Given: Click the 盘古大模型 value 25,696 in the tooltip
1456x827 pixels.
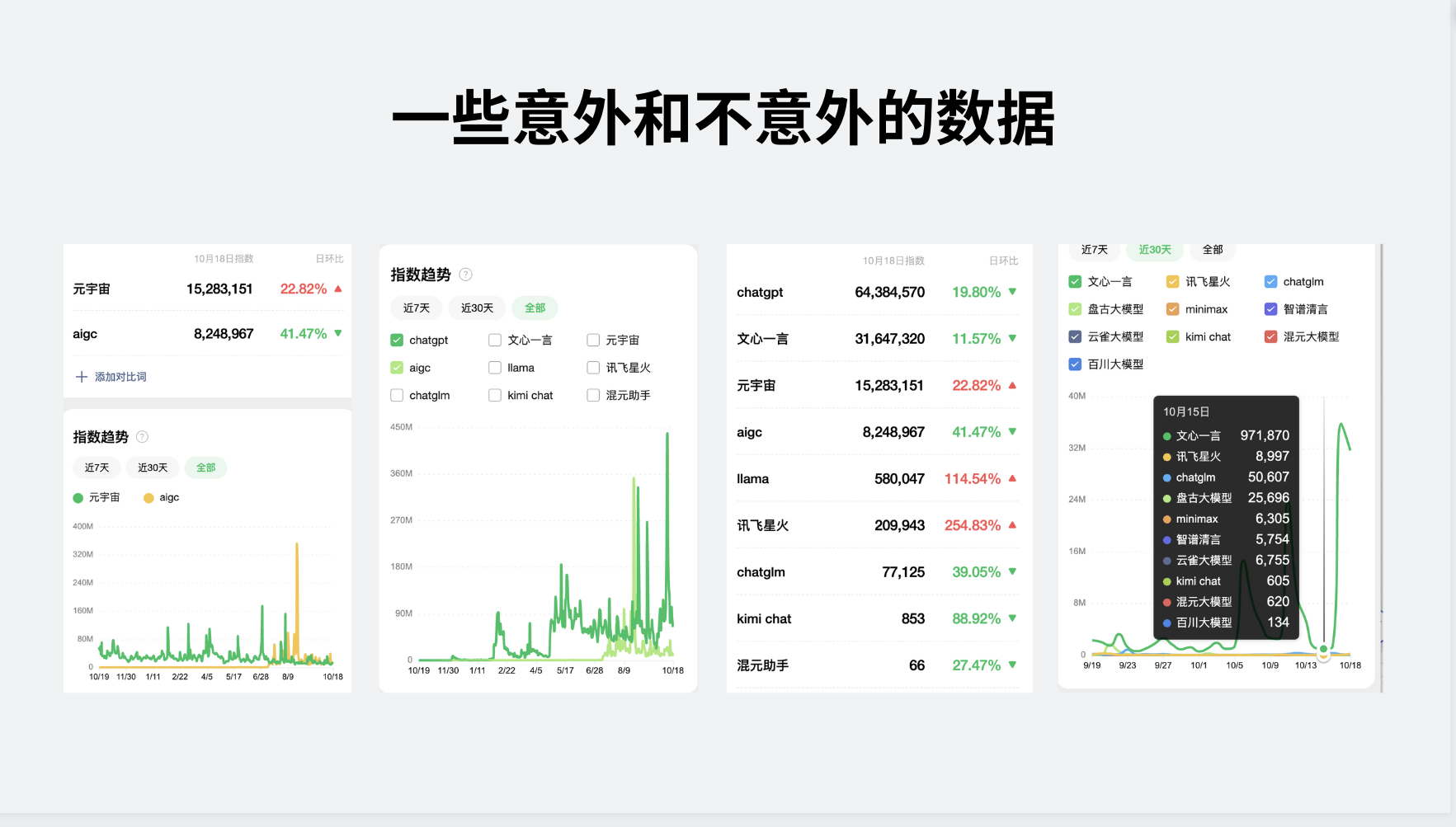Looking at the screenshot, I should point(1269,498).
